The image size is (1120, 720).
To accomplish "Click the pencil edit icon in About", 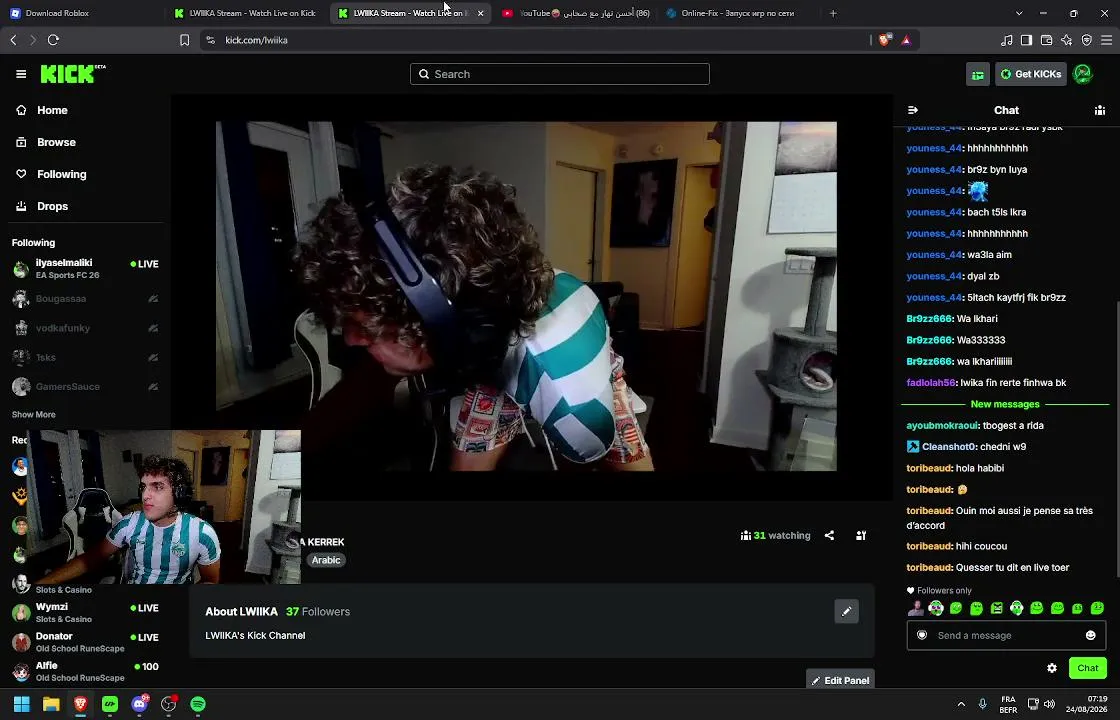I will pyautogui.click(x=846, y=611).
